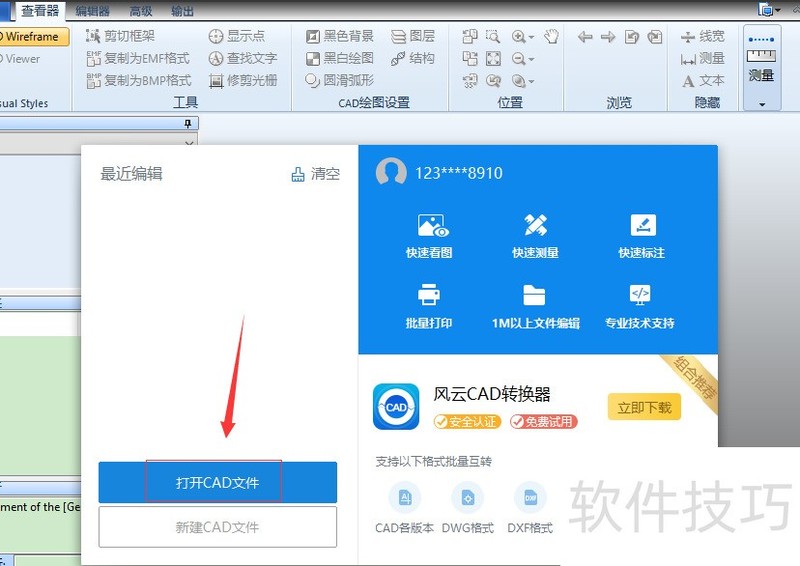Click the 风云CAD转换器 app icon
Image resolution: width=800 pixels, height=566 pixels.
(x=396, y=407)
